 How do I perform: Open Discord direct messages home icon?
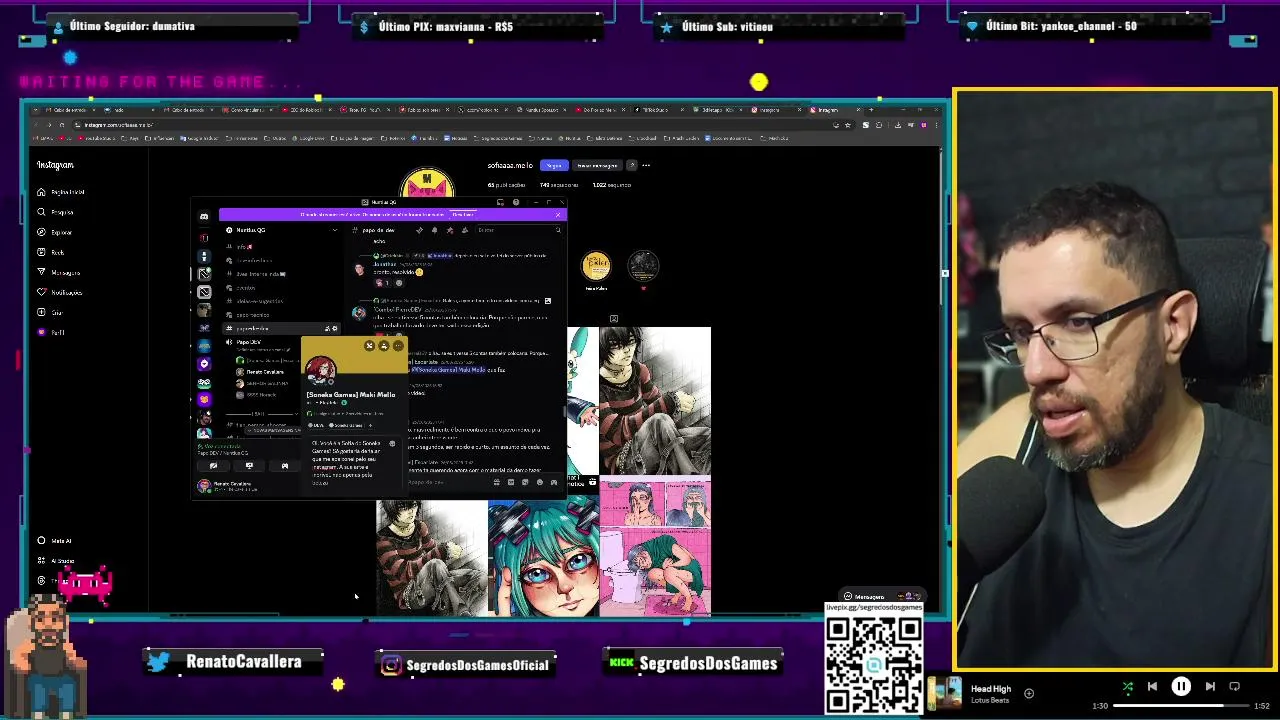point(204,216)
